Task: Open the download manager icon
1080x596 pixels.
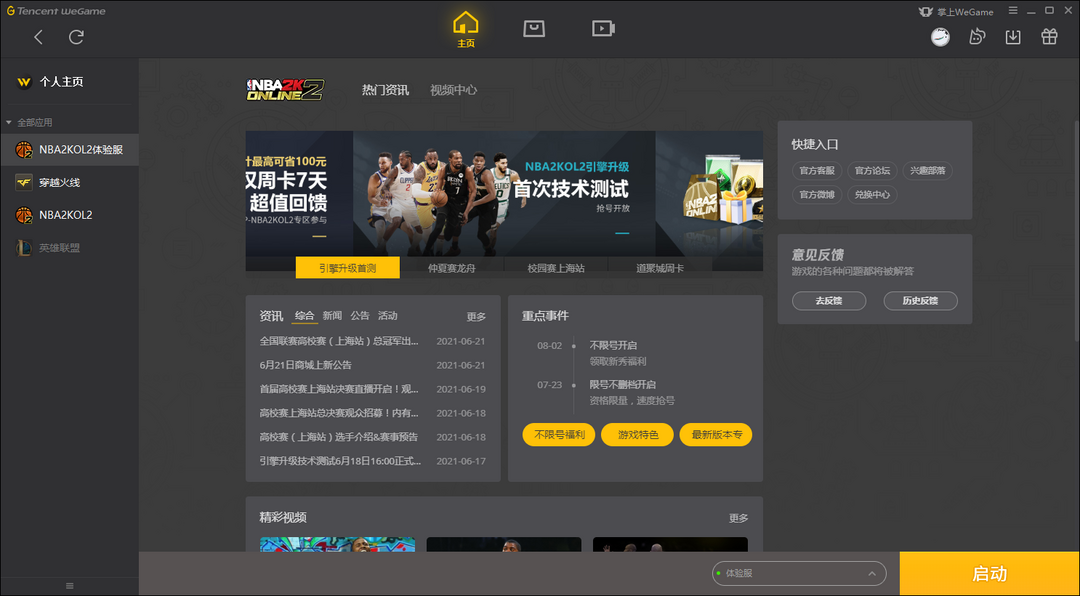Action: (x=1012, y=37)
